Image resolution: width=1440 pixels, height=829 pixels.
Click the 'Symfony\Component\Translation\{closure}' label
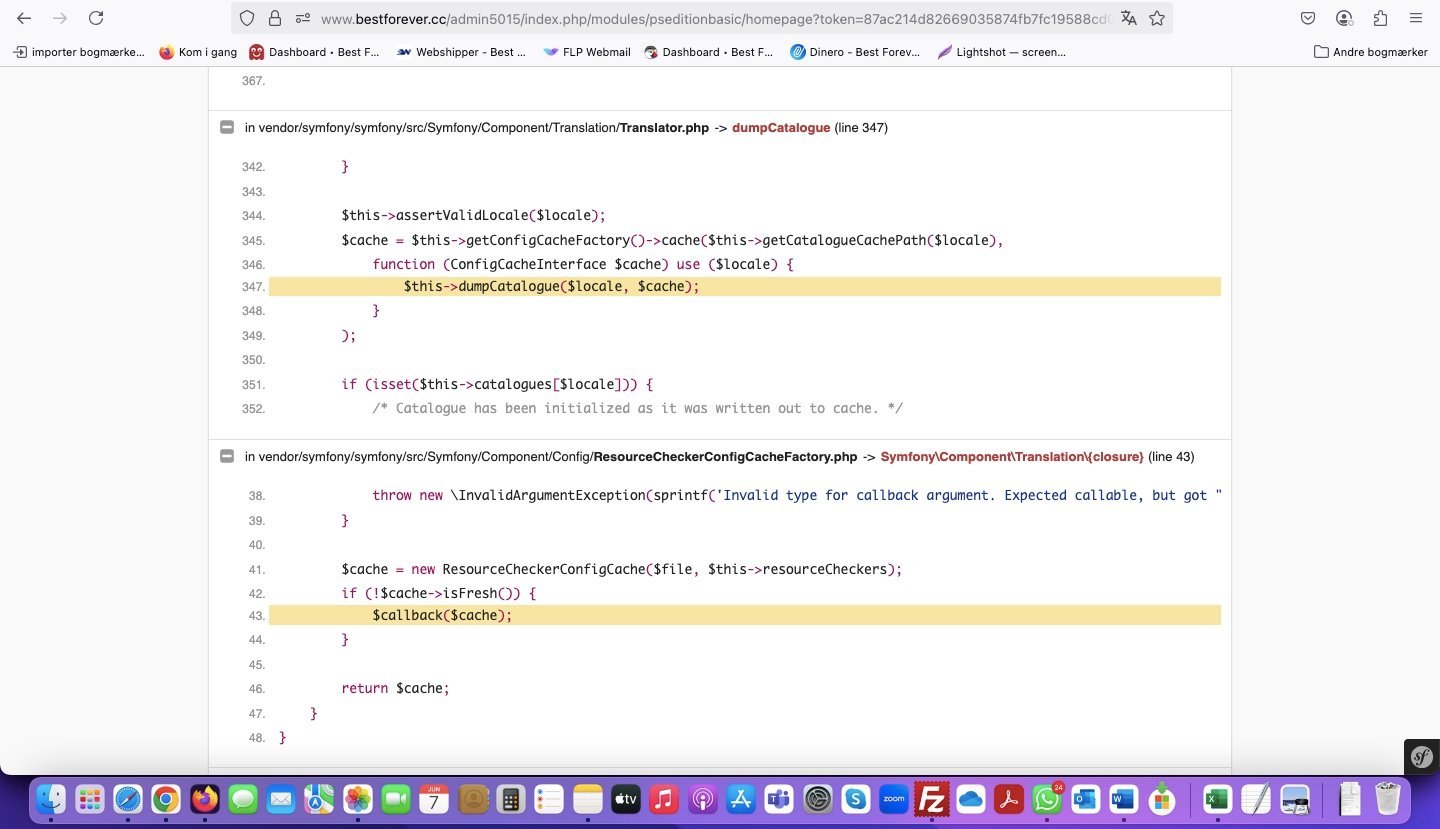point(1012,457)
